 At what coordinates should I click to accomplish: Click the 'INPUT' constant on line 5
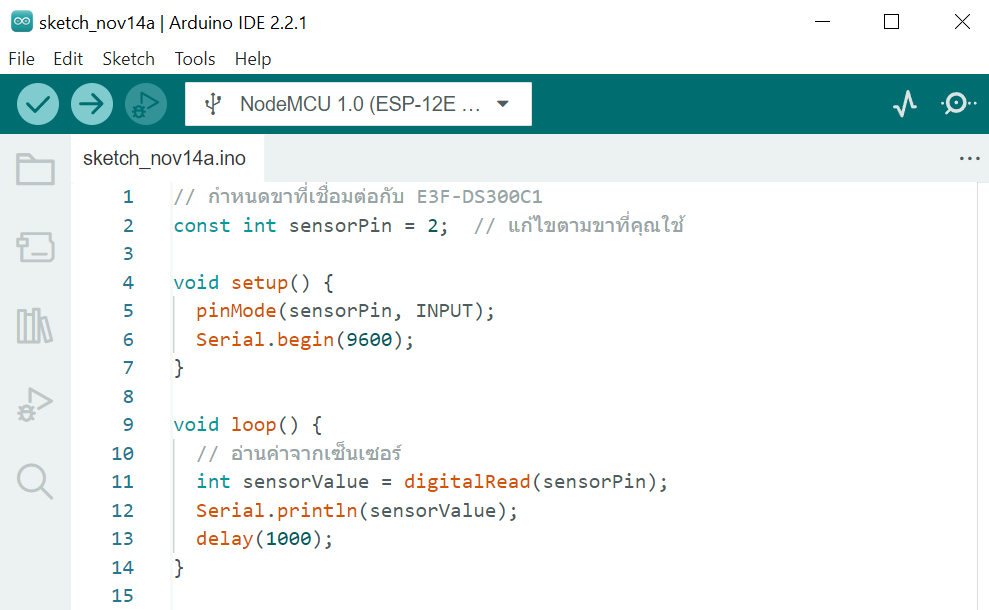click(444, 311)
